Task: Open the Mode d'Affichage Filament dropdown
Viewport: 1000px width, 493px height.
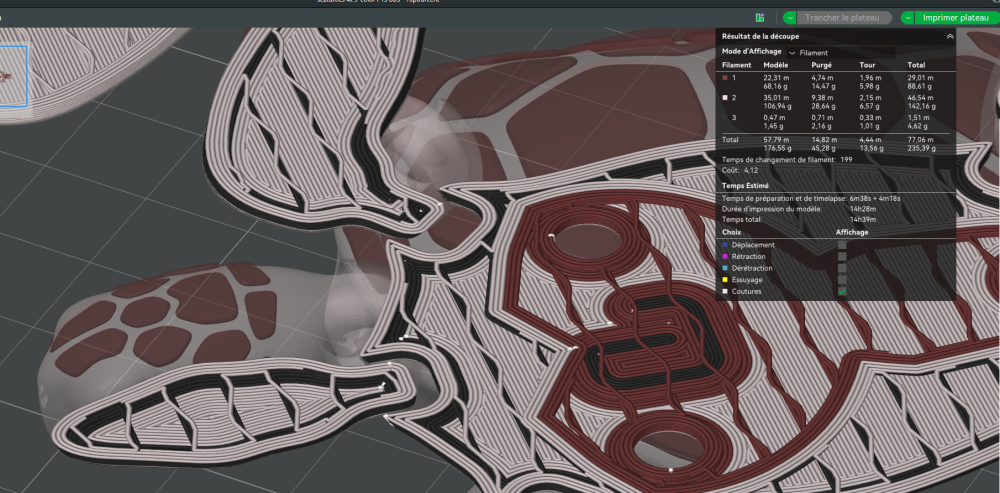Action: (842, 52)
